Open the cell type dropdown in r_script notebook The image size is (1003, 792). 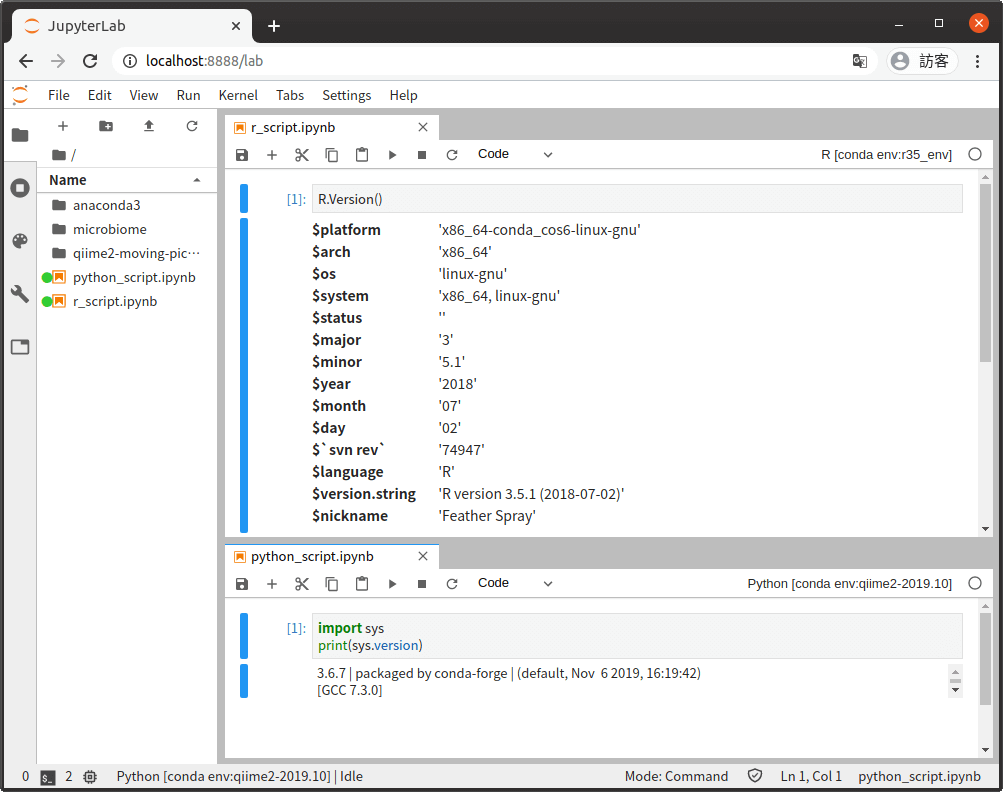(x=515, y=154)
